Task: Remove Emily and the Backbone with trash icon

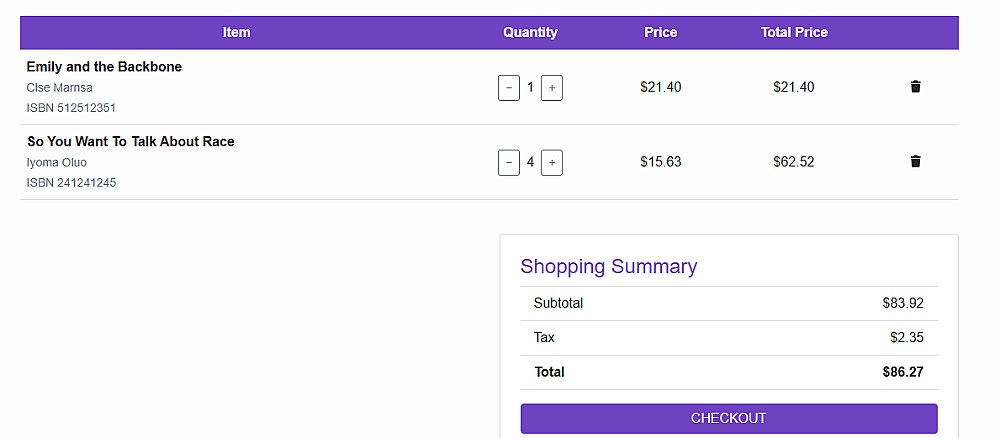Action: pyautogui.click(x=915, y=87)
